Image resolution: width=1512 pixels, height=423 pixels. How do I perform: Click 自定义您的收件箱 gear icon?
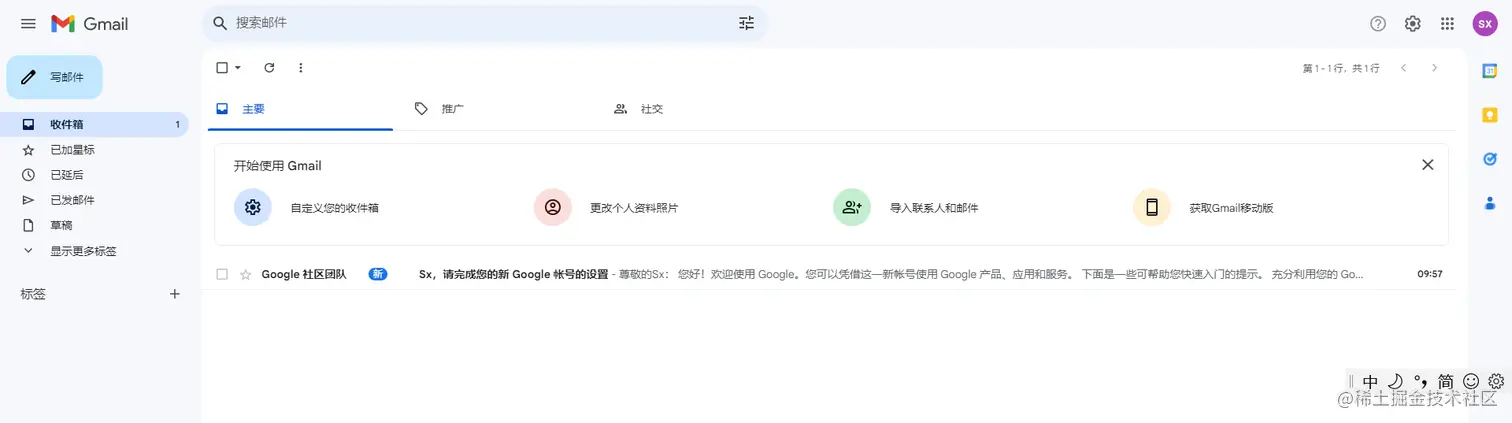pyautogui.click(x=253, y=208)
